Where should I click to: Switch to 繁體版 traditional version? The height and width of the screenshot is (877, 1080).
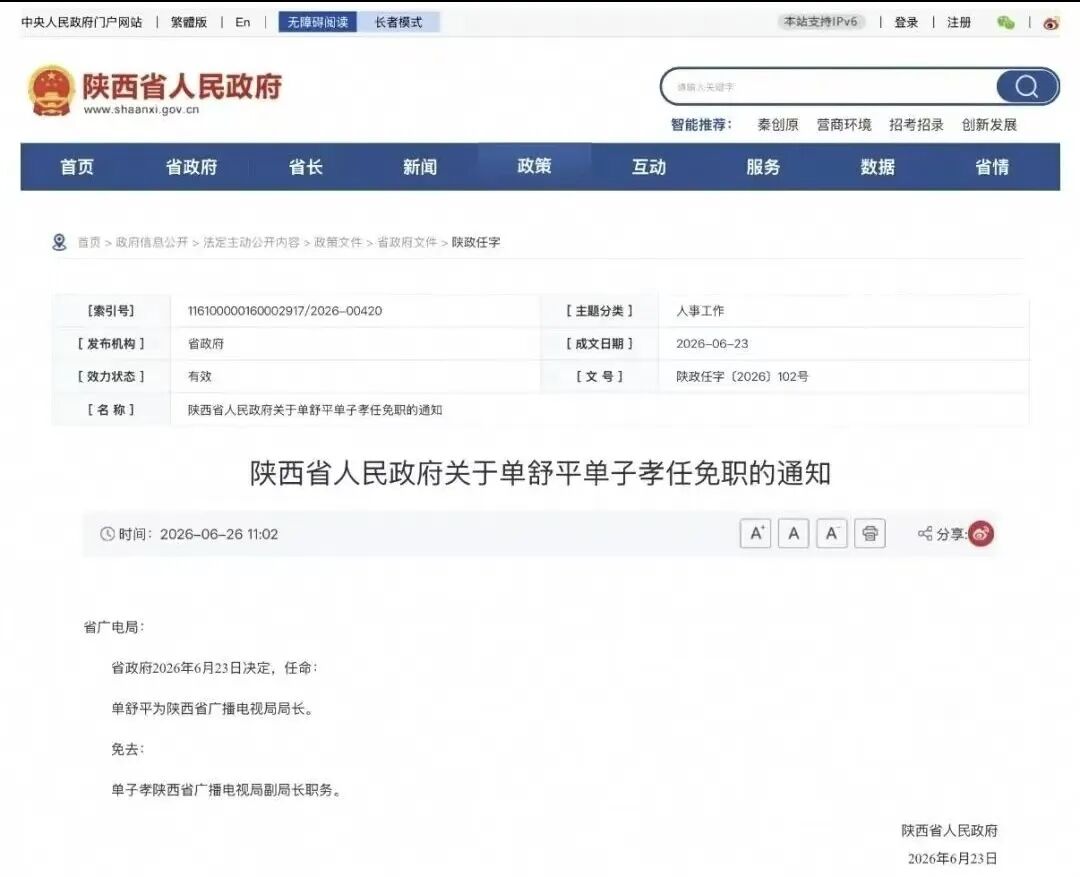[x=189, y=22]
